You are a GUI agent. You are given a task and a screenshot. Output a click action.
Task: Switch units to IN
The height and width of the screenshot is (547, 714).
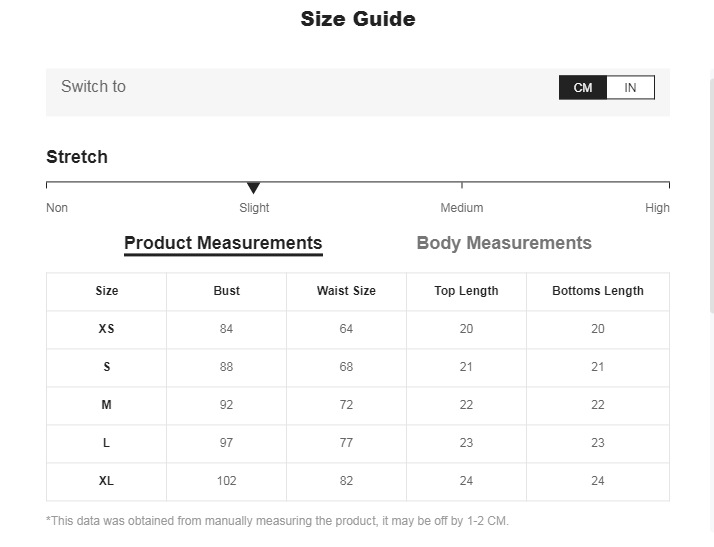coord(630,88)
